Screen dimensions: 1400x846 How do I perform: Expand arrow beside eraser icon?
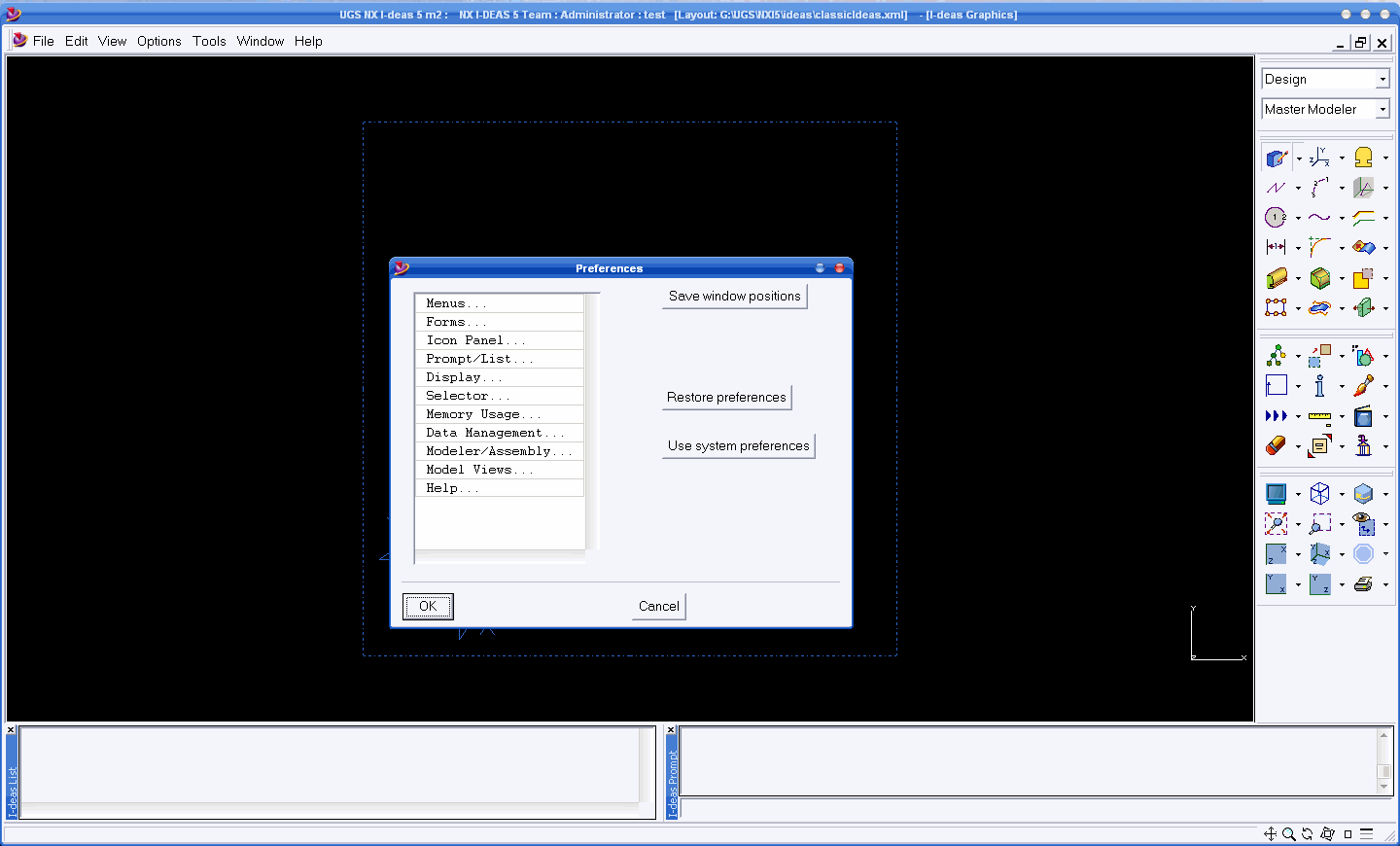1298,447
